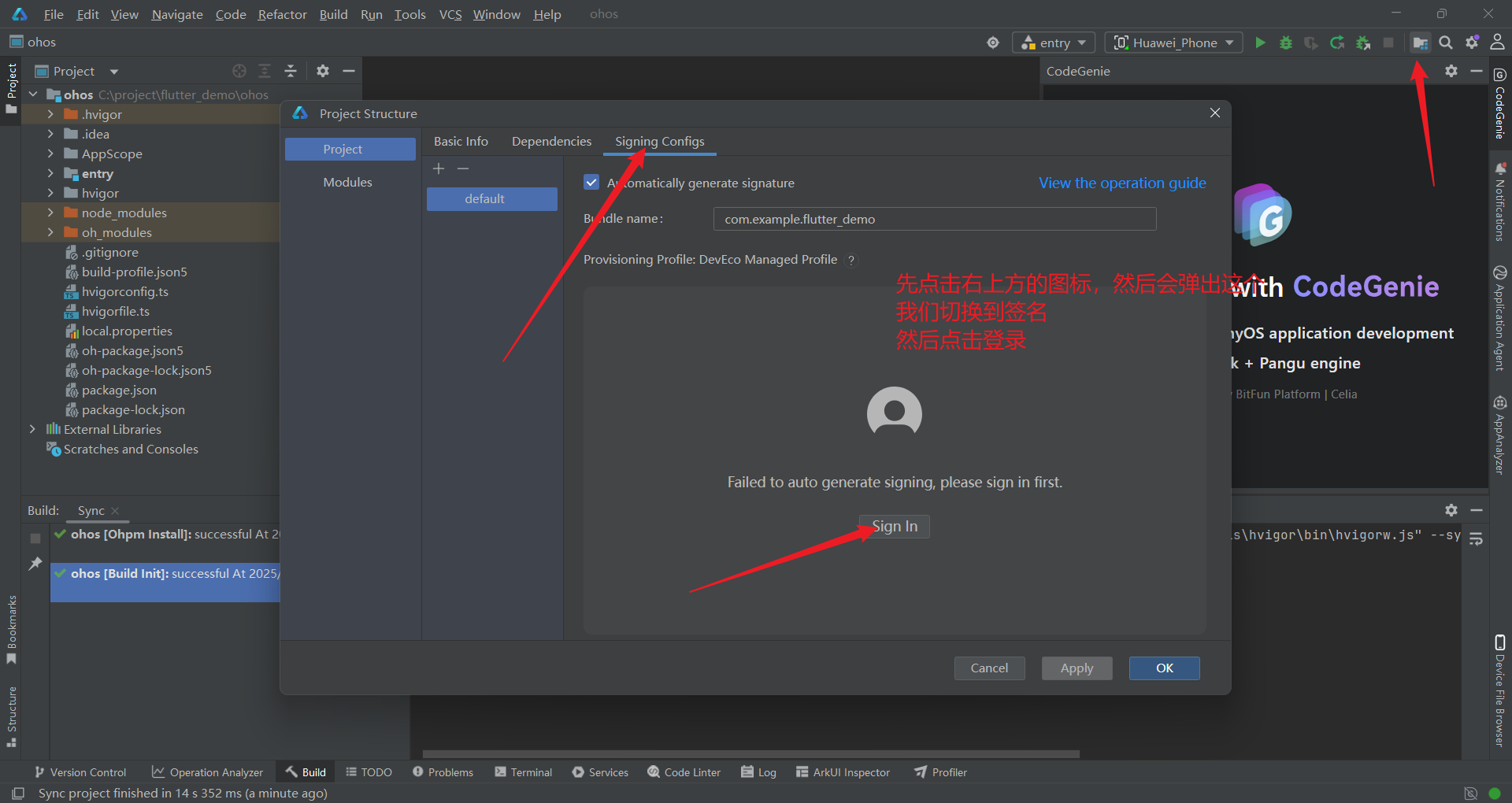
Task: Open ArkUI Inspector tool window
Action: [x=843, y=772]
